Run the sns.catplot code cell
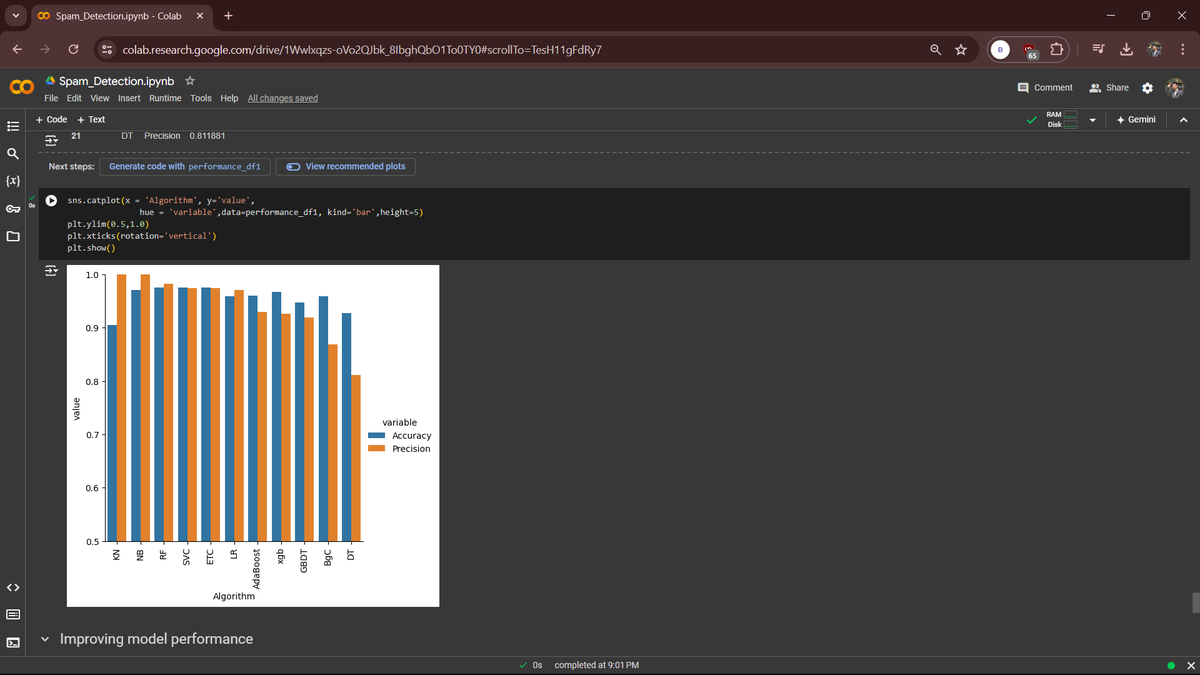 pos(50,200)
